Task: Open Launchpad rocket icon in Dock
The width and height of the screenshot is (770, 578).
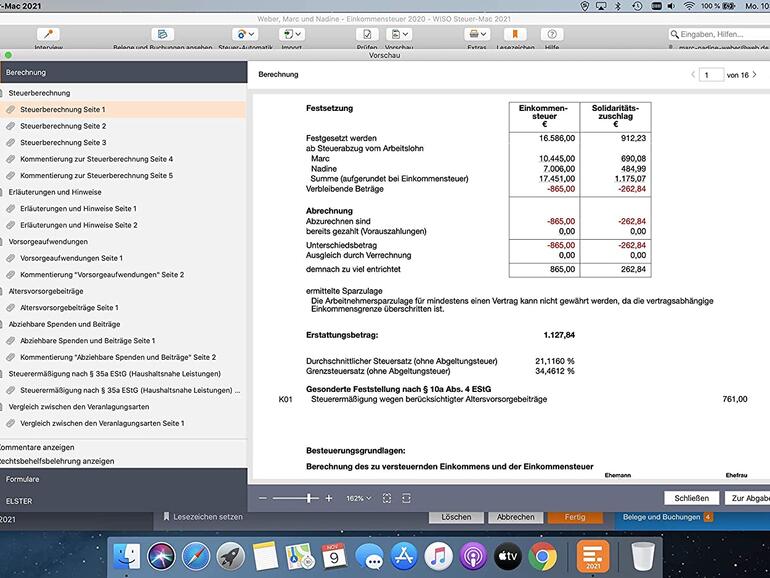Action: tap(230, 556)
